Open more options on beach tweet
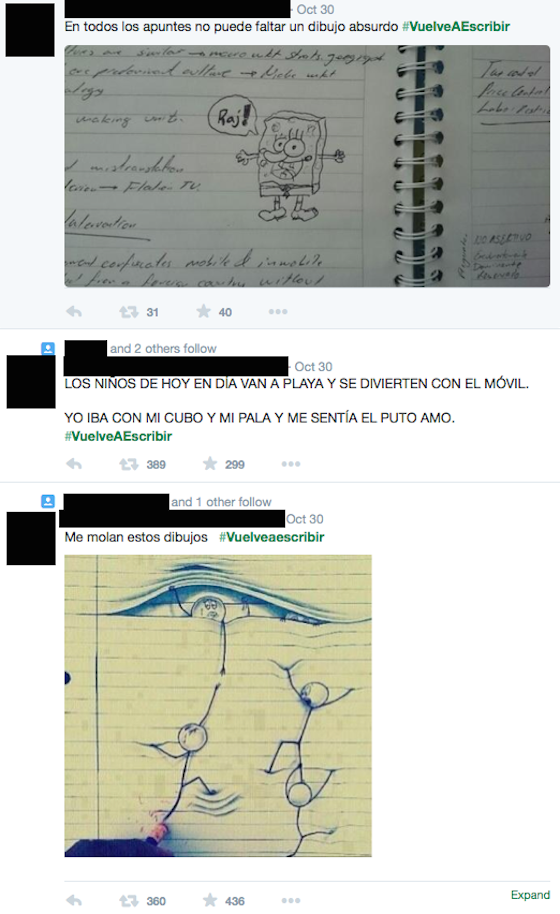This screenshot has width=560, height=914. (x=291, y=464)
